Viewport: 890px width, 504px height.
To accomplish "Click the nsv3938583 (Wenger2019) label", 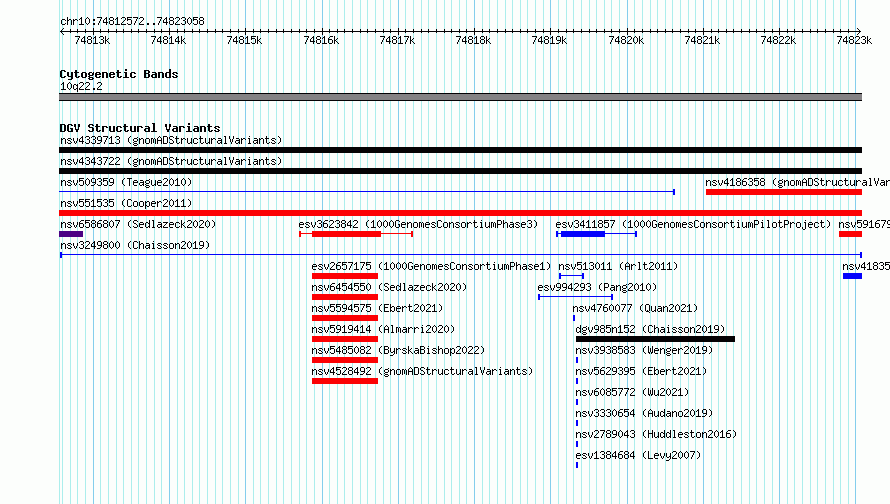I will 644,350.
